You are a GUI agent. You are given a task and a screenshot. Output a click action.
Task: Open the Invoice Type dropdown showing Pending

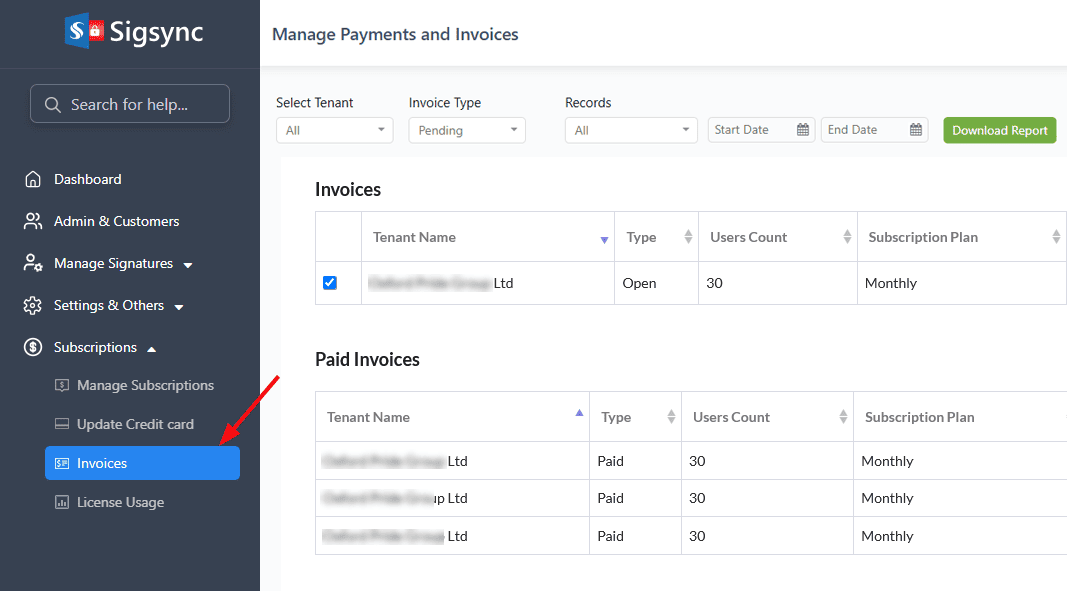tap(467, 130)
